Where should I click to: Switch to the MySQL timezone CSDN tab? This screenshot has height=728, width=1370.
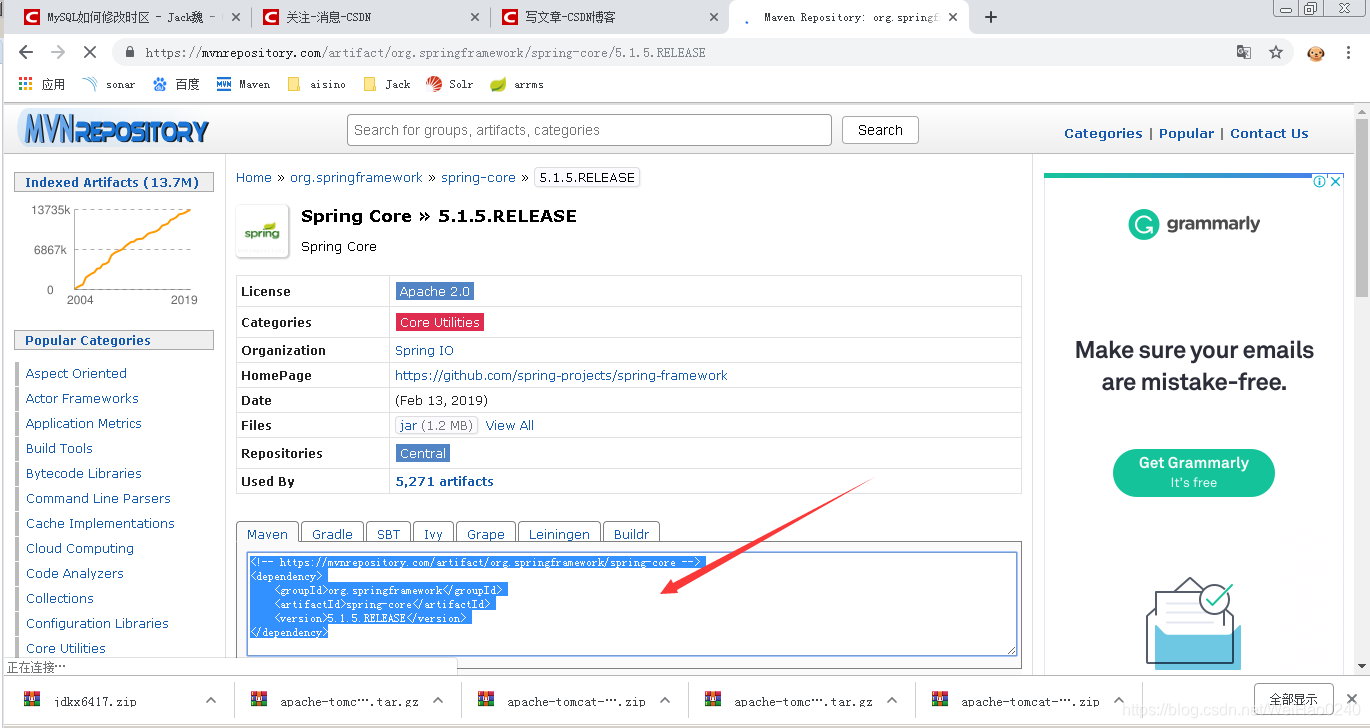pyautogui.click(x=130, y=17)
